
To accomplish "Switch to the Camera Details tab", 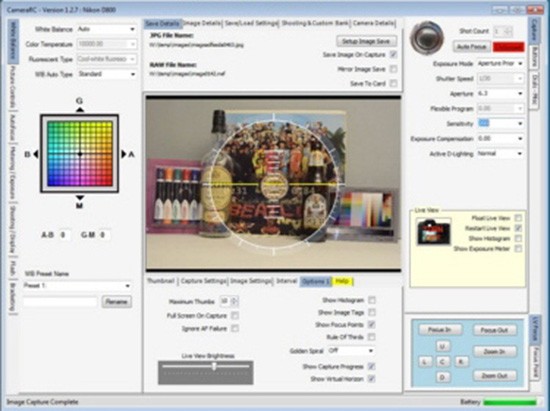I will coord(374,23).
